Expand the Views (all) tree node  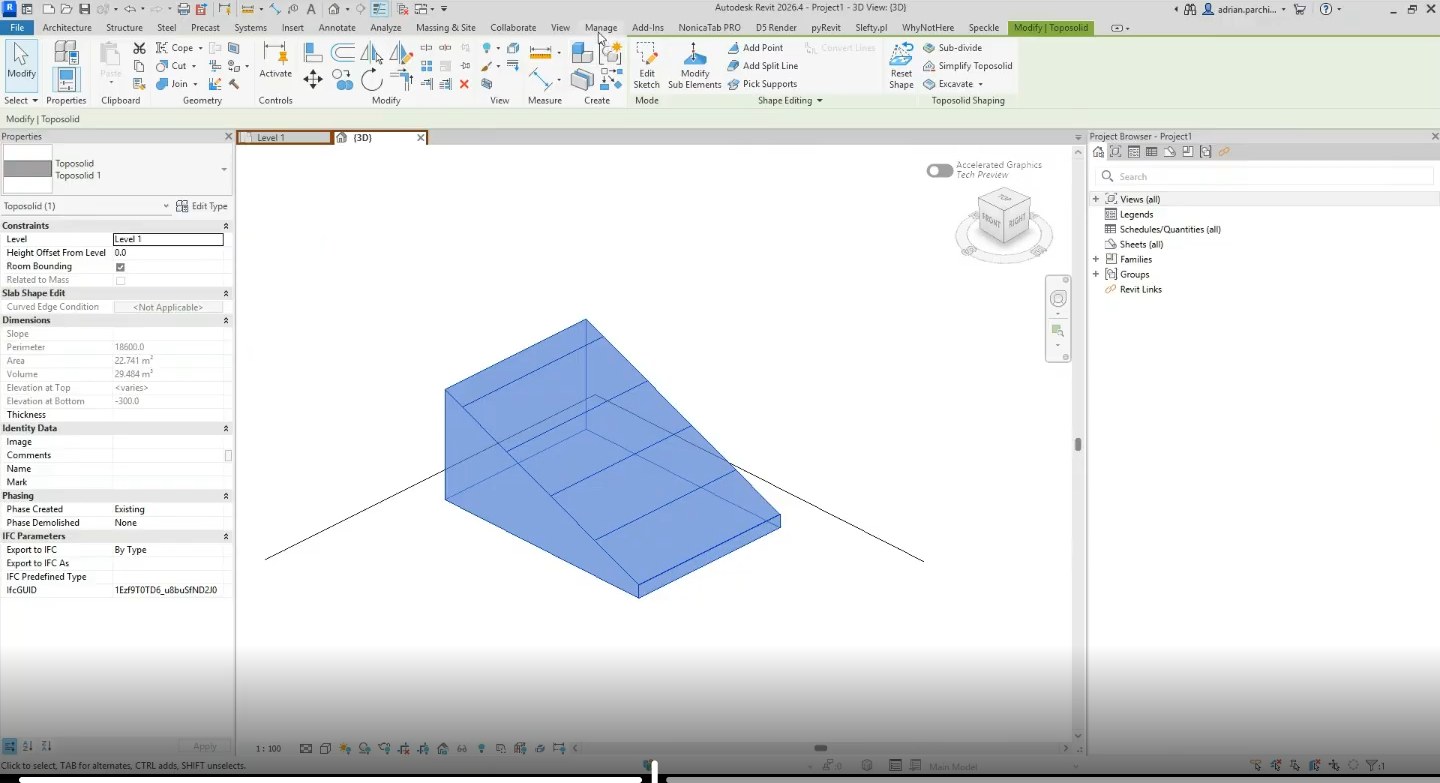click(x=1096, y=199)
